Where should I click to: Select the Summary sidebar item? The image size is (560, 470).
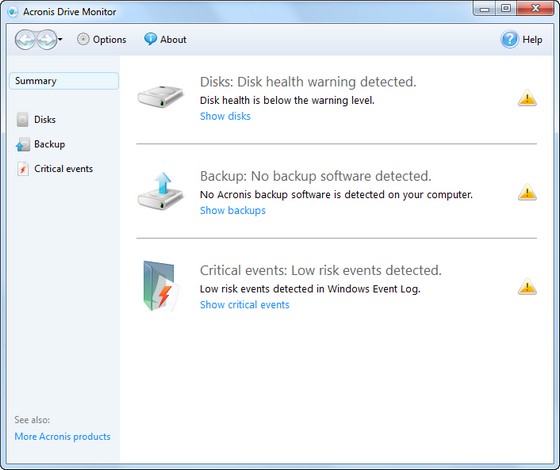pos(64,81)
